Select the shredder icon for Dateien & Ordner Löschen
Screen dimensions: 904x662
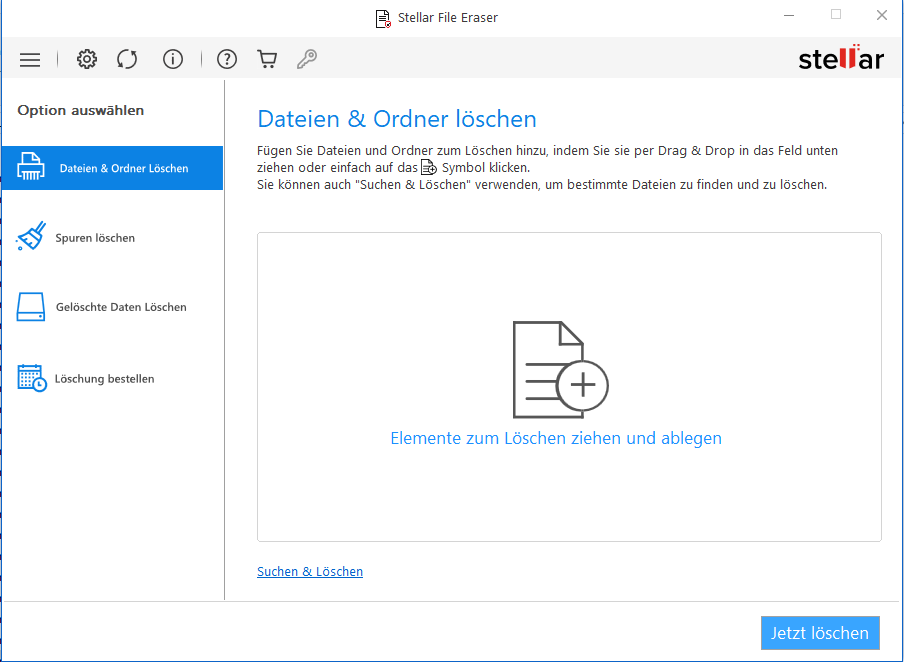pyautogui.click(x=31, y=167)
